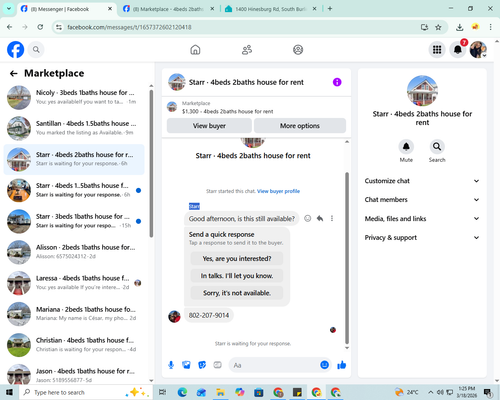This screenshot has height=400, width=500.
Task: Search in conversation using the magnifier
Action: tap(437, 146)
